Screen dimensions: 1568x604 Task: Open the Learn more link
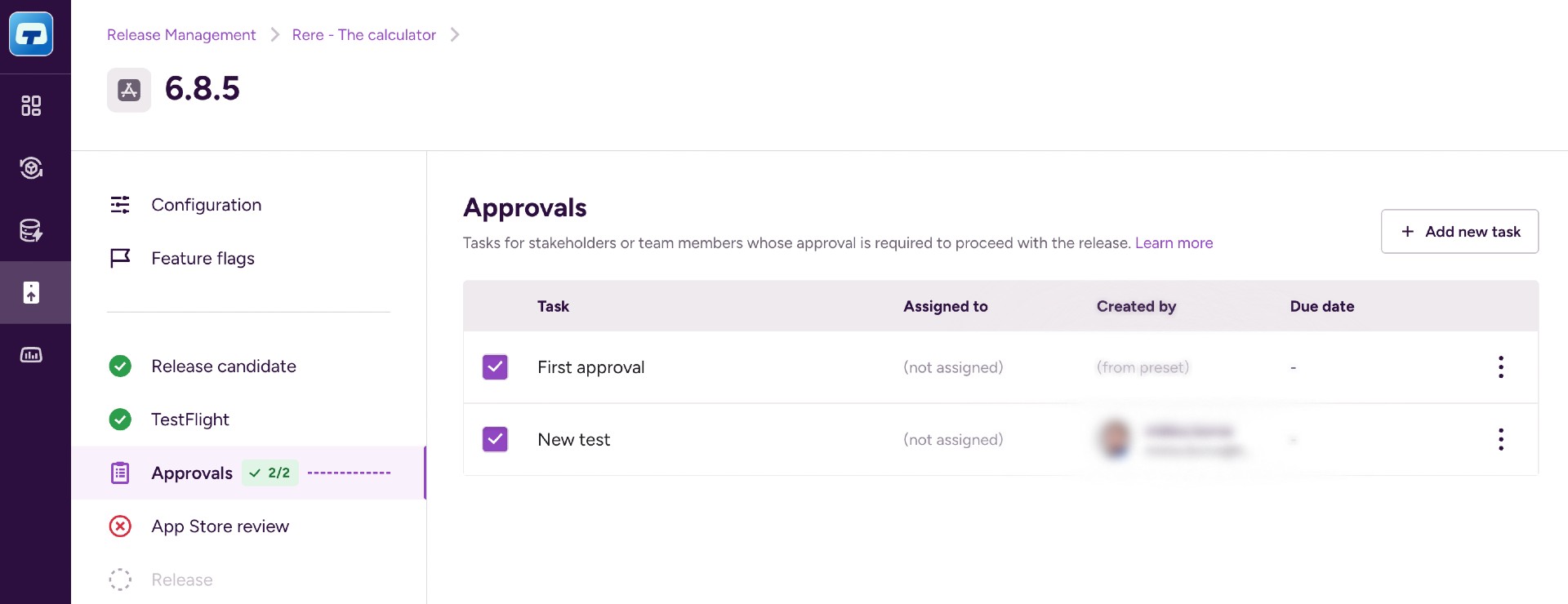coord(1174,242)
